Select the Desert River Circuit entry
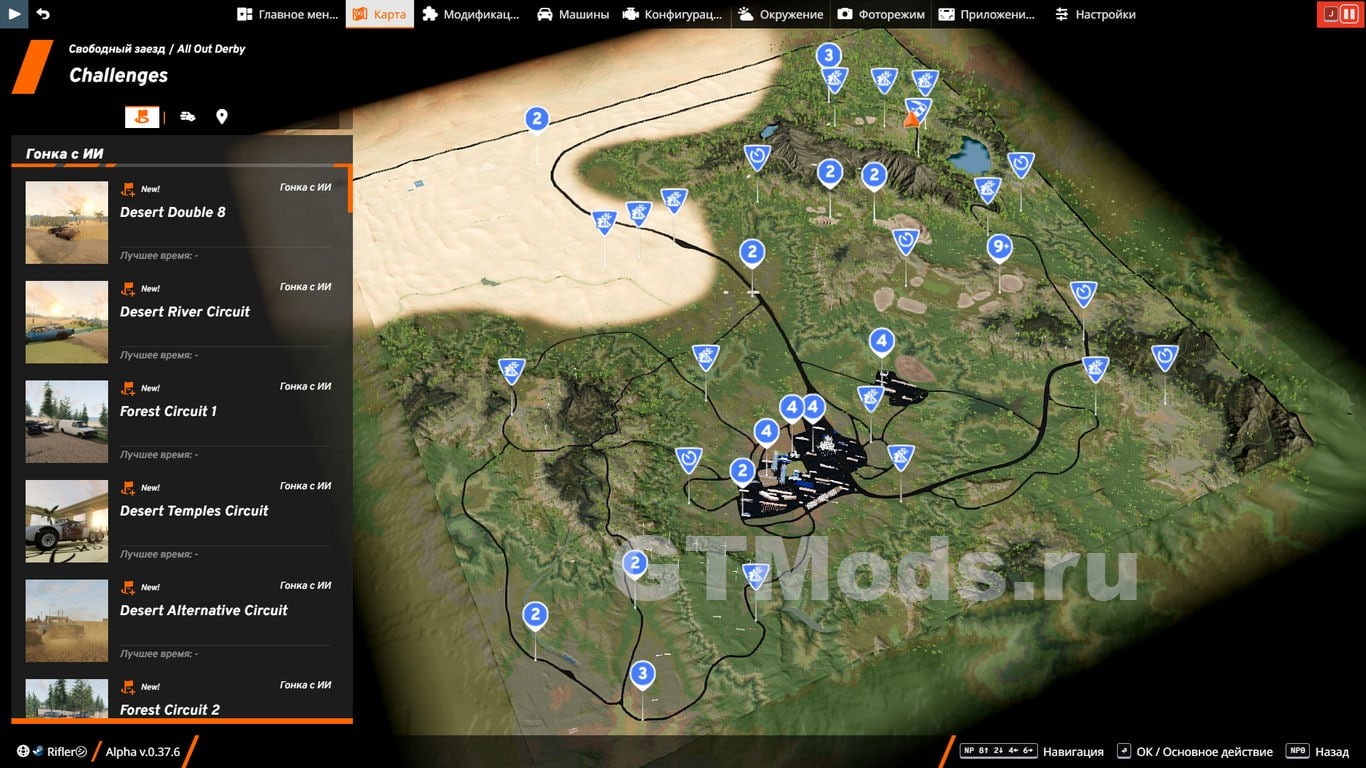 [x=185, y=312]
